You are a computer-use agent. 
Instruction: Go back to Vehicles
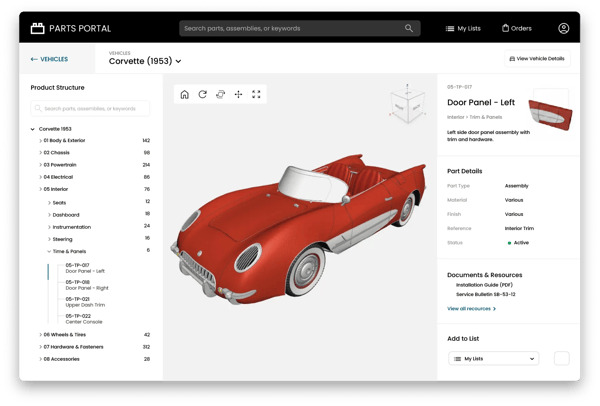[x=49, y=59]
